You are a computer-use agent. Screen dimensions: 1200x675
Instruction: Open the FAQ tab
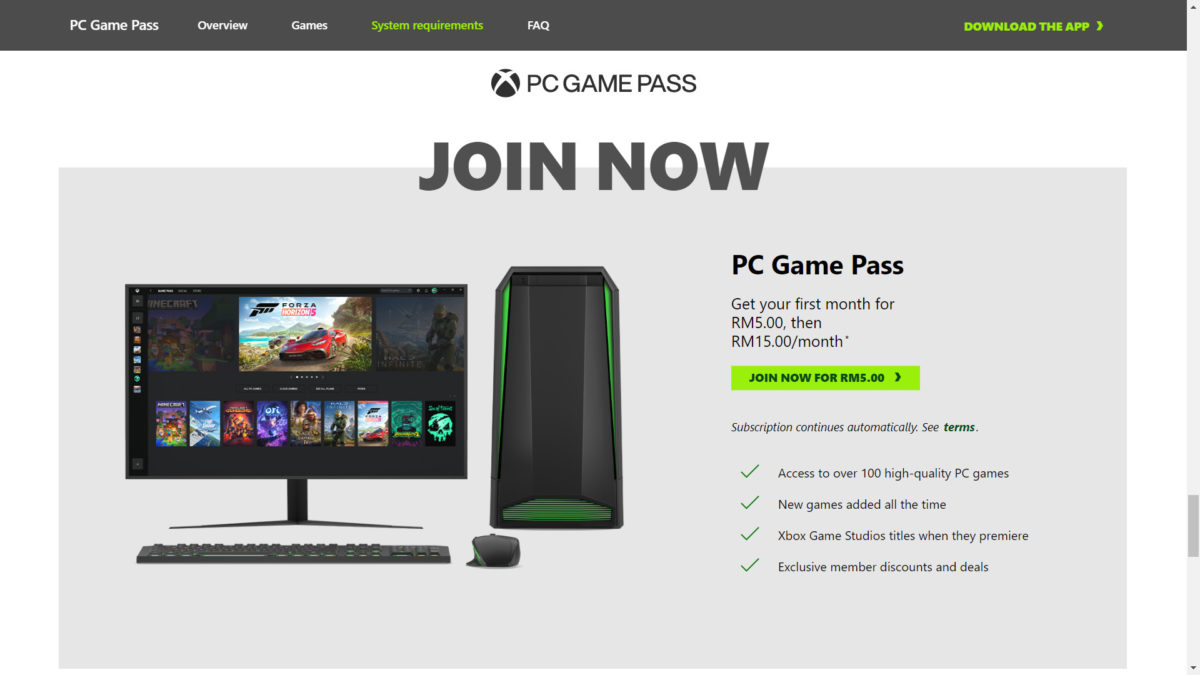pos(538,26)
